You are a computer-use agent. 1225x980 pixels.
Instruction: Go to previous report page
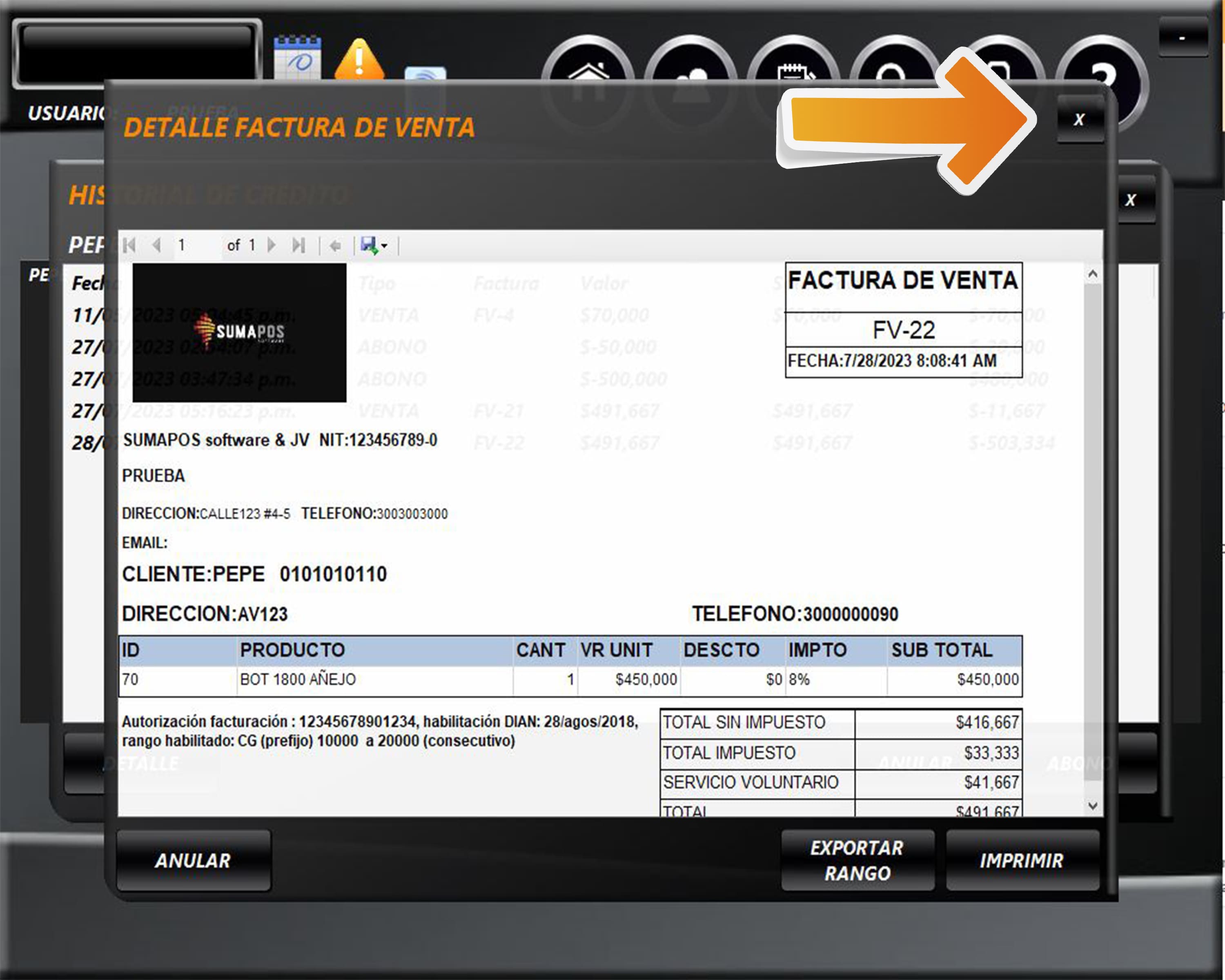157,245
